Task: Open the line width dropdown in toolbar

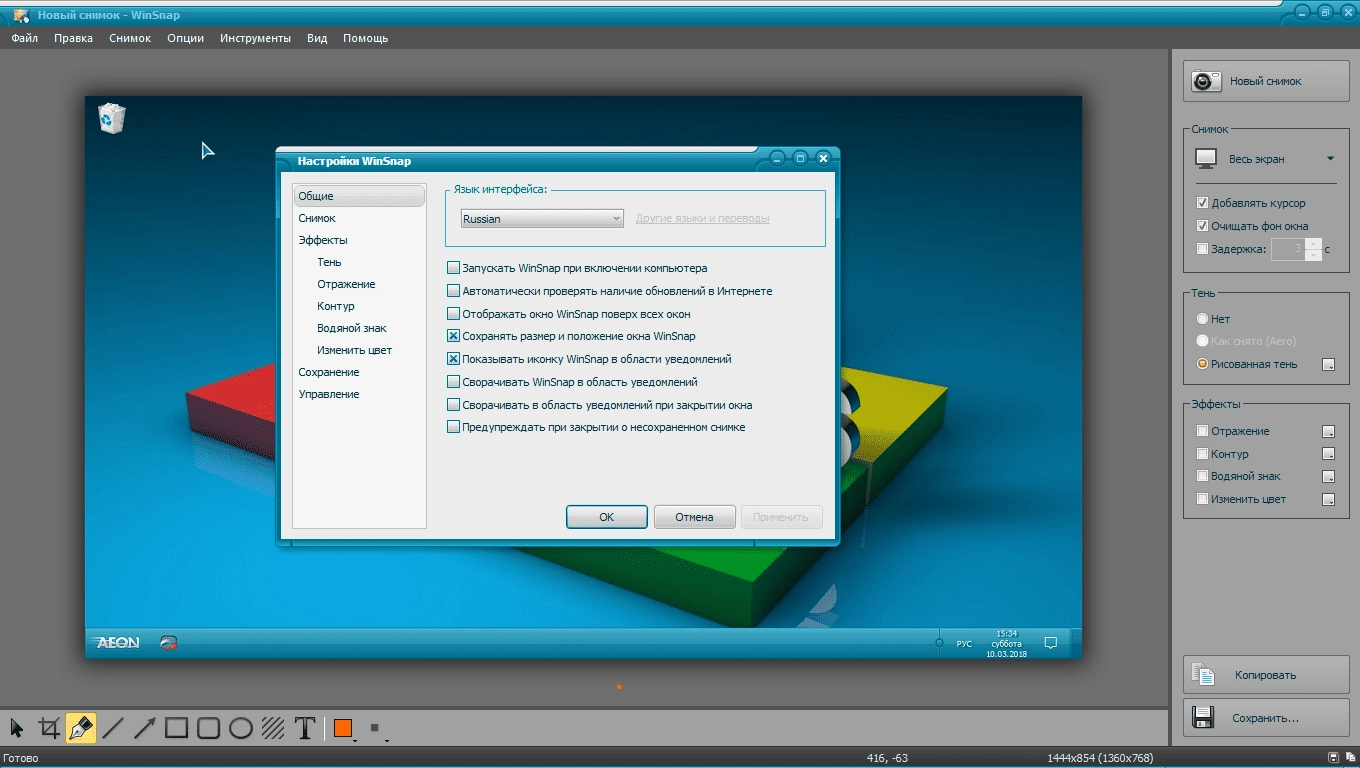Action: pos(376,729)
